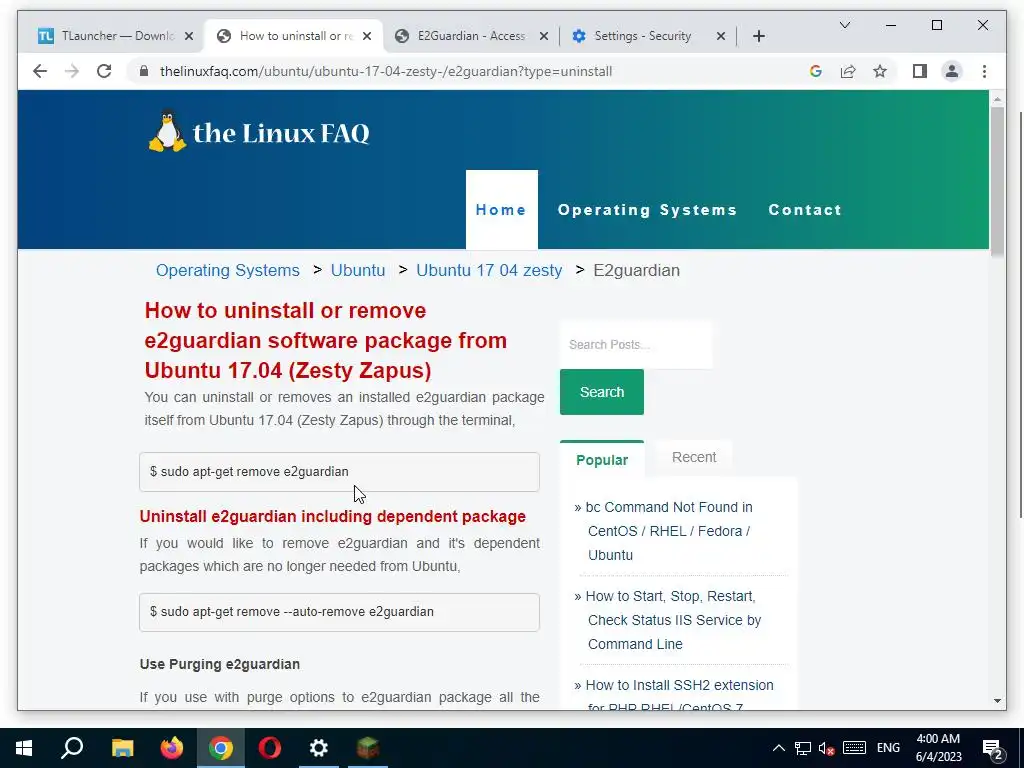Open the Install SSH2 extension article
Screen dimensions: 1024x768
[678, 695]
